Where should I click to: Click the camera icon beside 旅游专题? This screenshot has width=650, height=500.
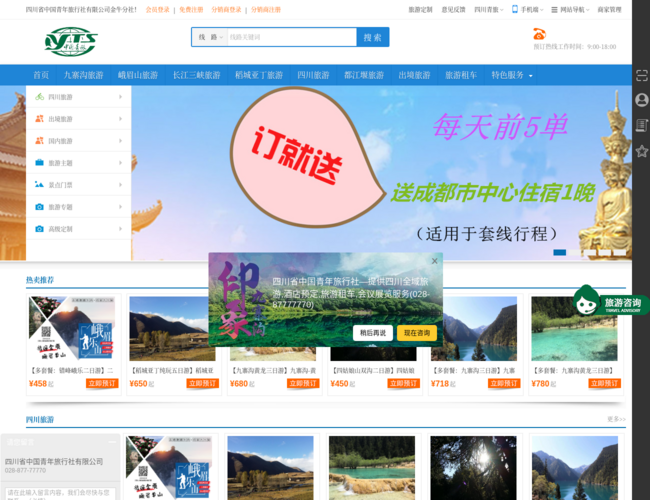(39, 206)
